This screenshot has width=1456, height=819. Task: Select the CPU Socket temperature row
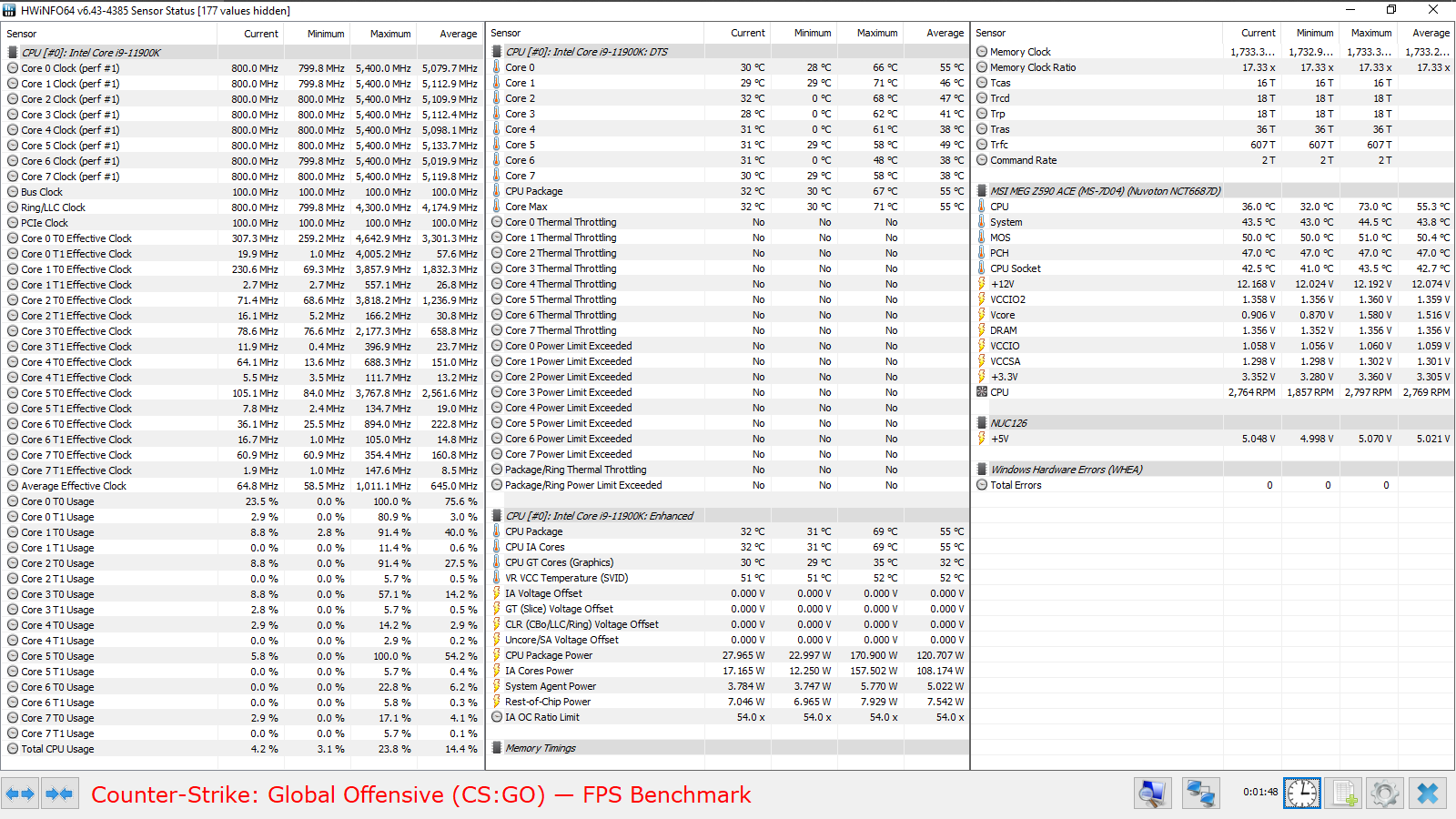point(1213,268)
